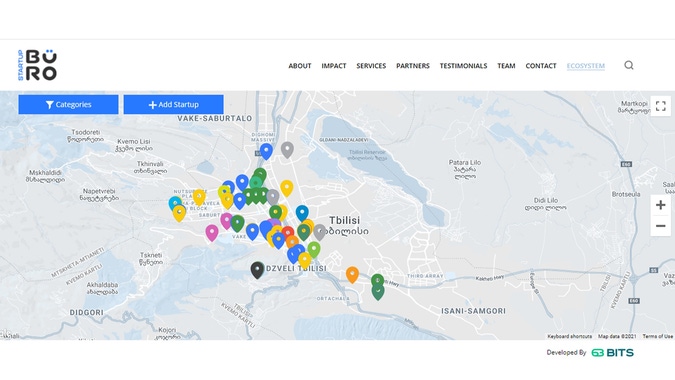Viewport: 675px width, 380px height.
Task: Select the orange pin near Third Array
Action: pos(352,275)
